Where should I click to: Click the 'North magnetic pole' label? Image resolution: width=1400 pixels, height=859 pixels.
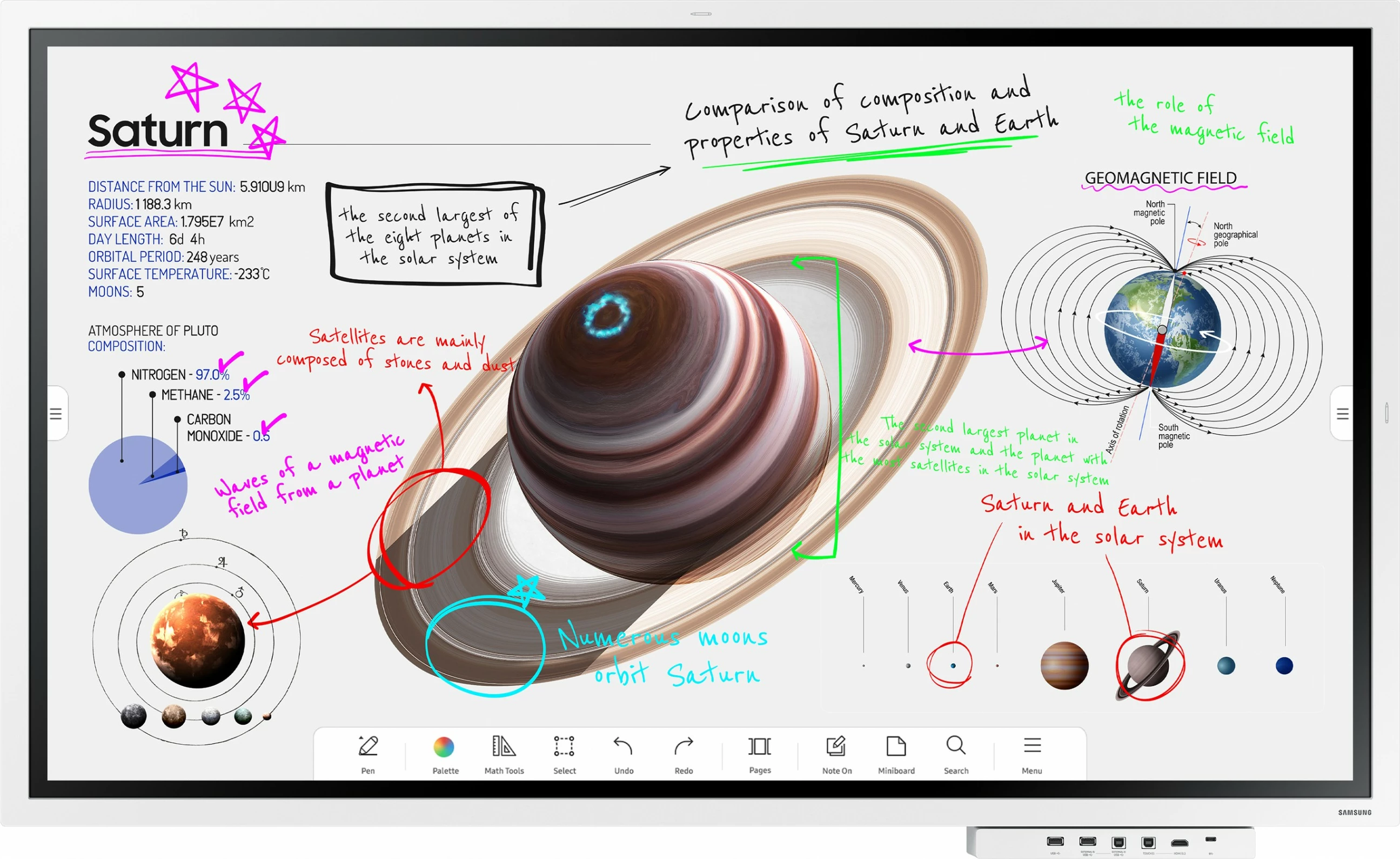click(x=1149, y=212)
